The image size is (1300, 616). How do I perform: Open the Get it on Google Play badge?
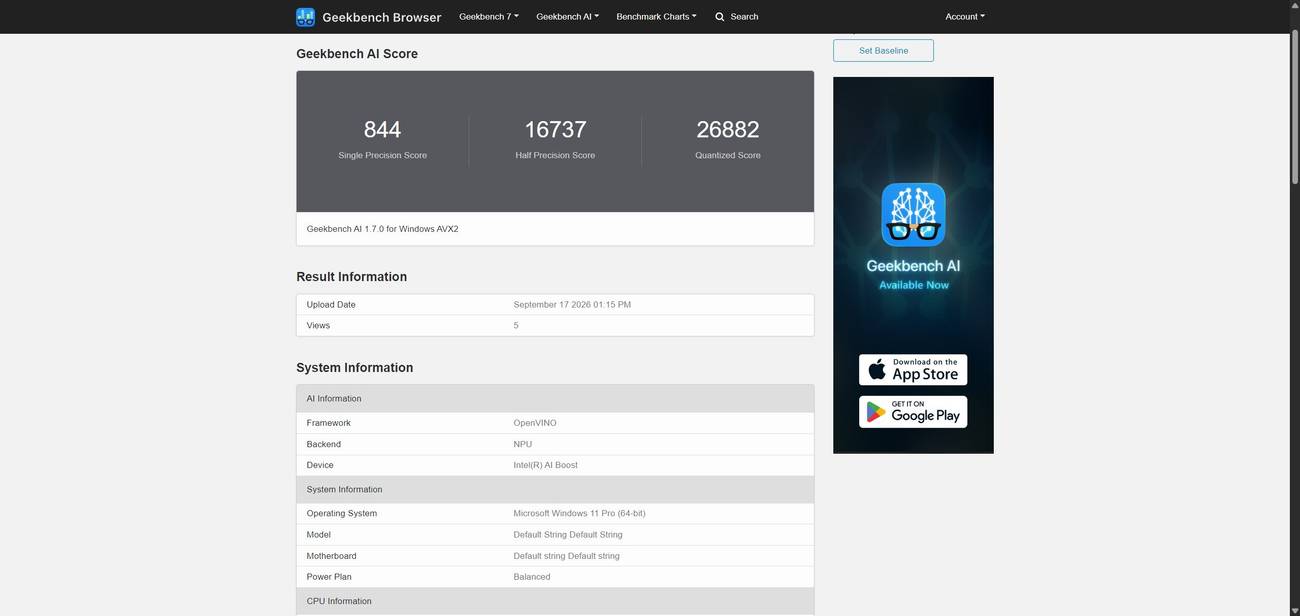click(x=913, y=412)
